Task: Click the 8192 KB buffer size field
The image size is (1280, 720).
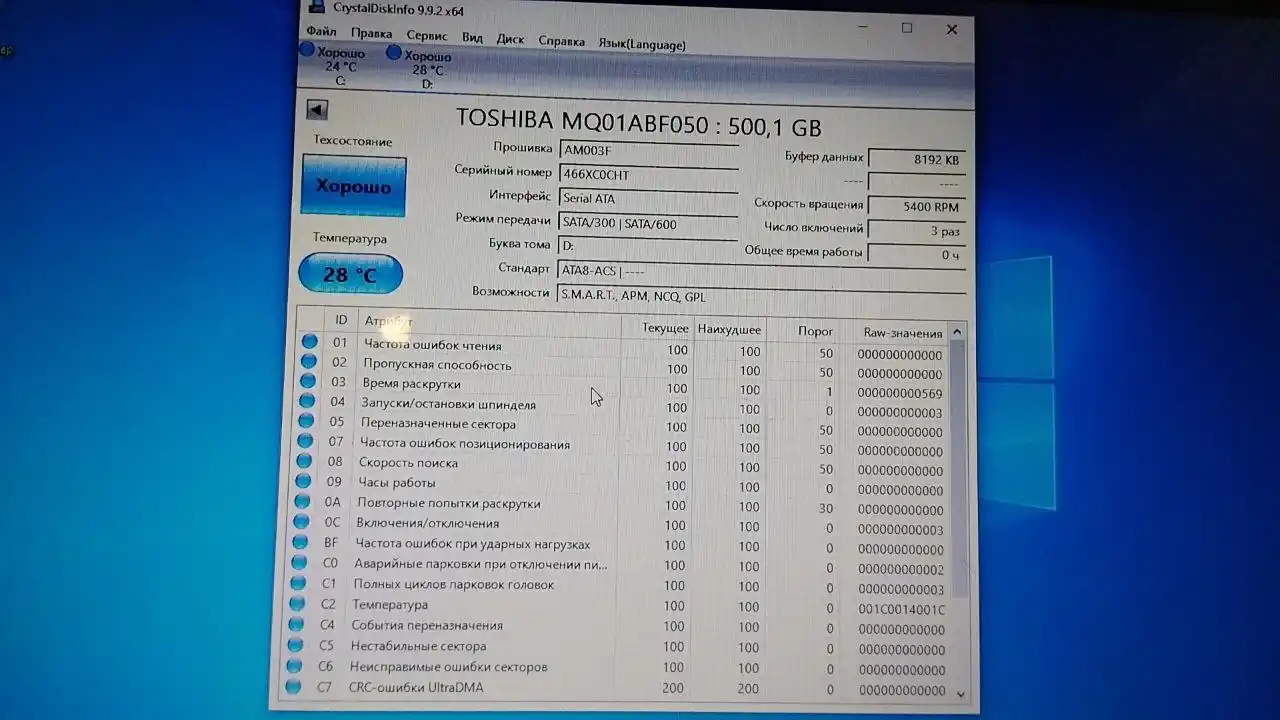Action: point(916,159)
